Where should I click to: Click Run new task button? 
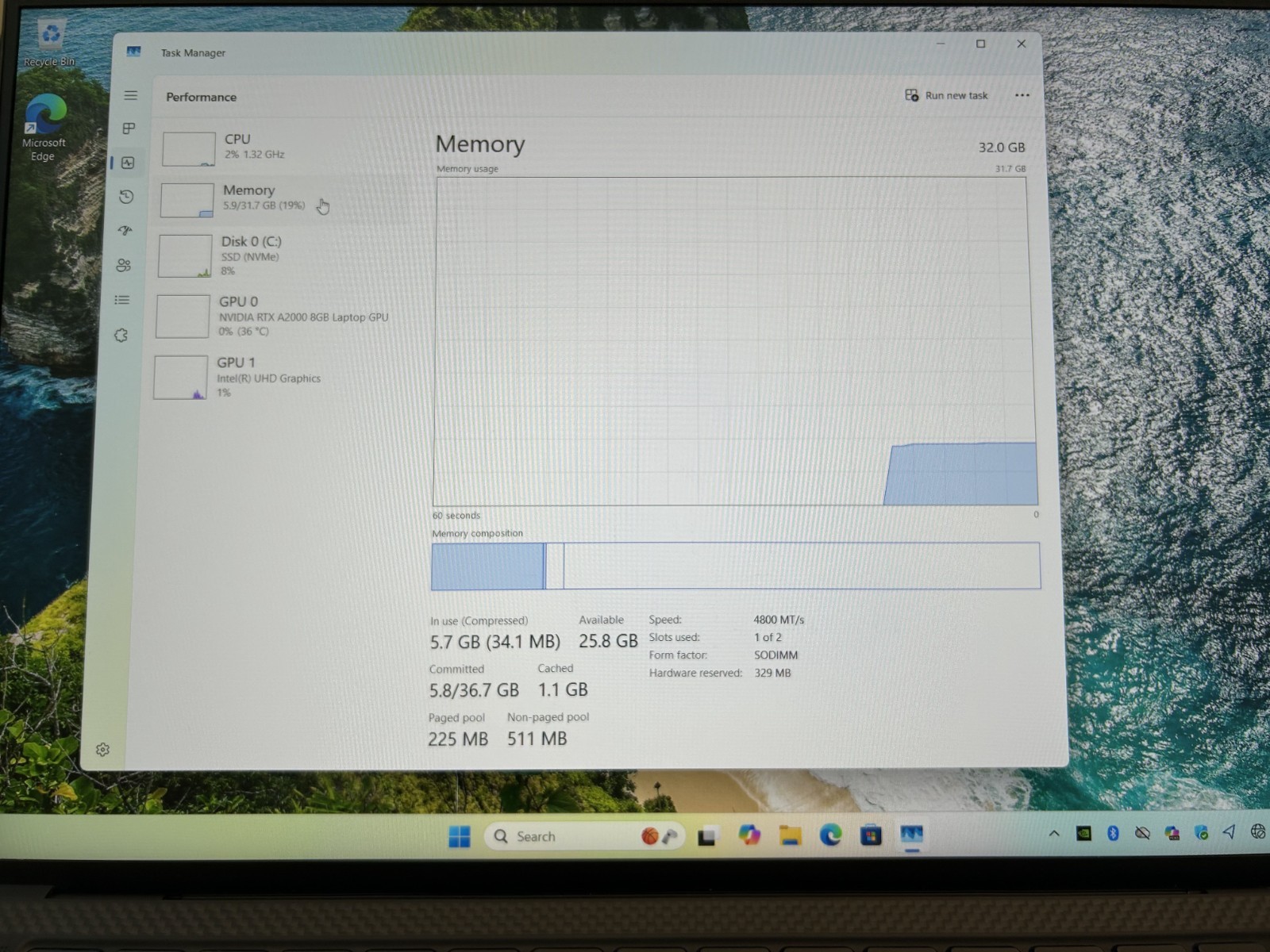pos(946,95)
